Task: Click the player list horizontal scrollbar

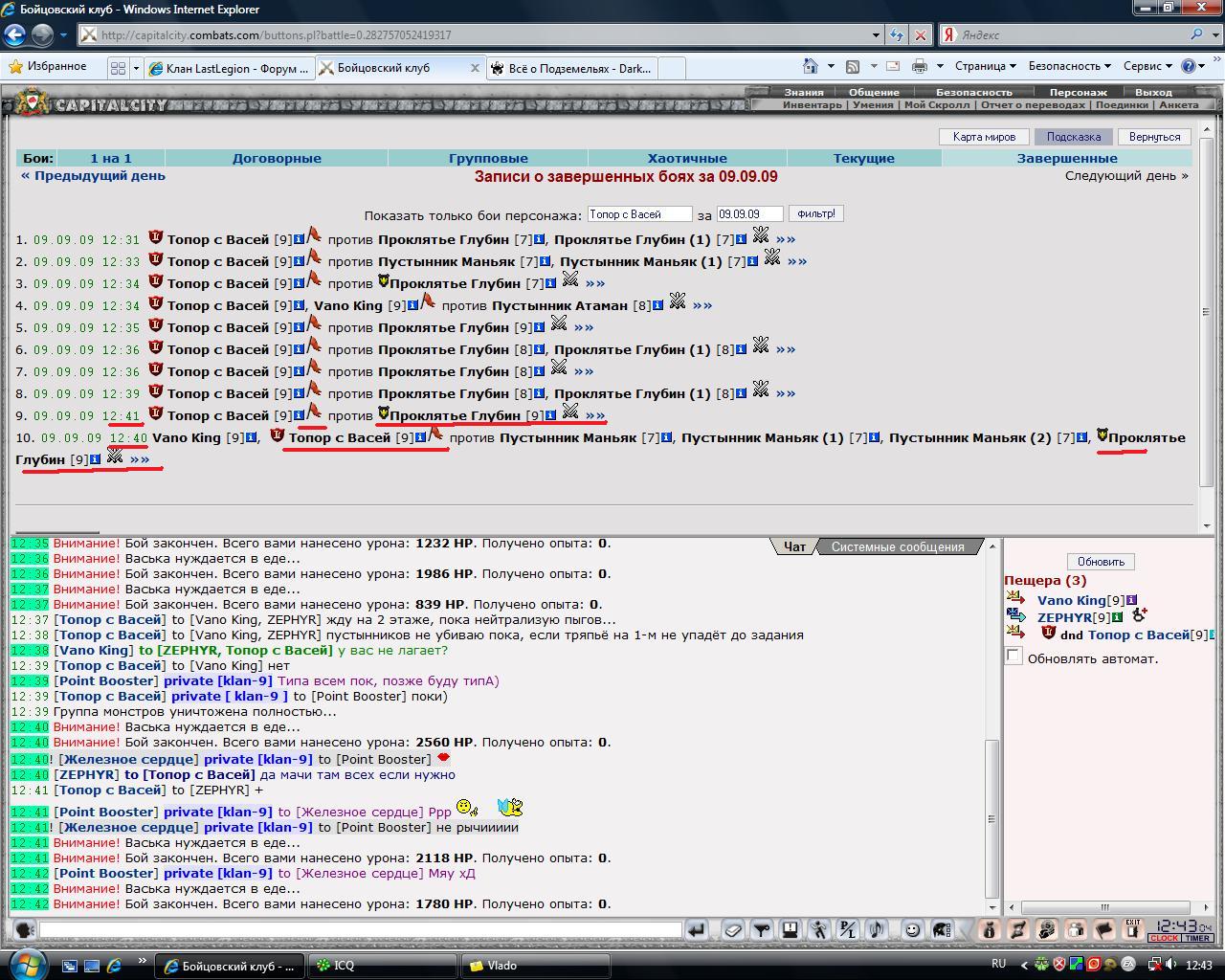Action: click(1104, 907)
